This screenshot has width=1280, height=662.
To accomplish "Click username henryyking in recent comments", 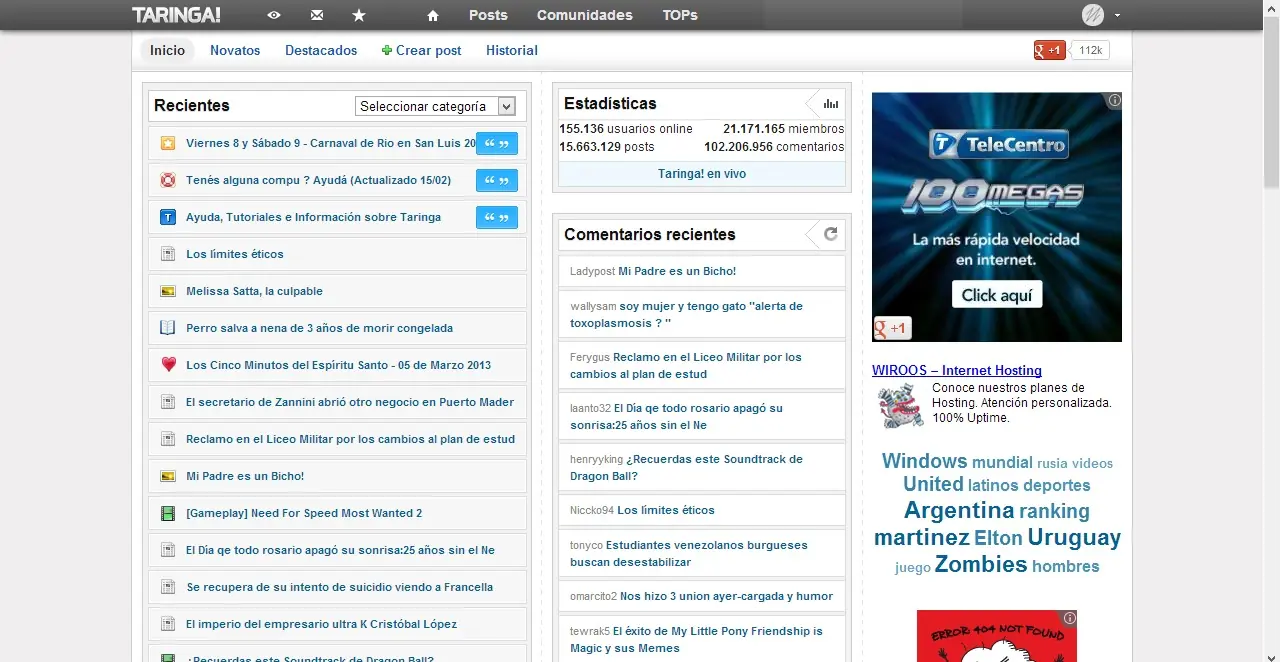I will coord(596,459).
